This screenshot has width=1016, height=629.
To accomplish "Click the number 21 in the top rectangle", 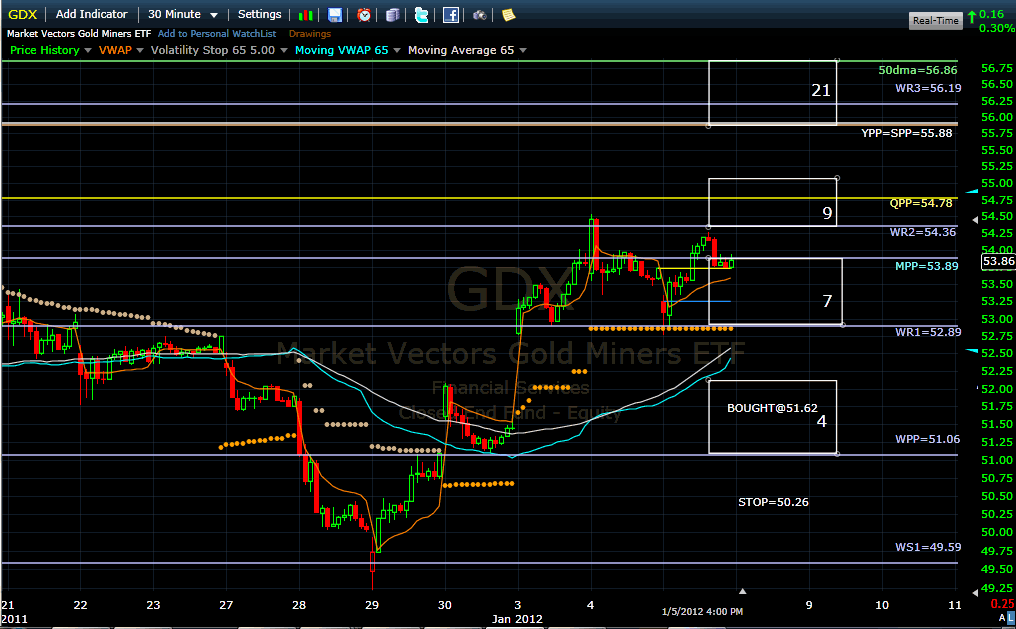I will (x=821, y=90).
